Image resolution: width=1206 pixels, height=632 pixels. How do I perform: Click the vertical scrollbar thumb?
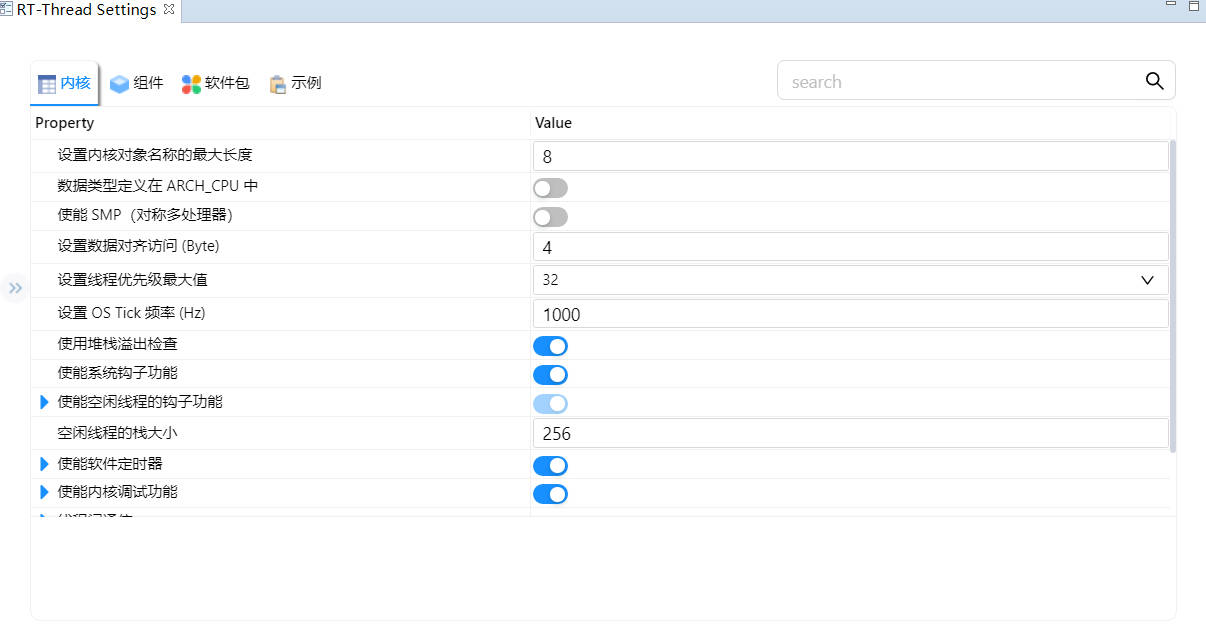(1173, 296)
